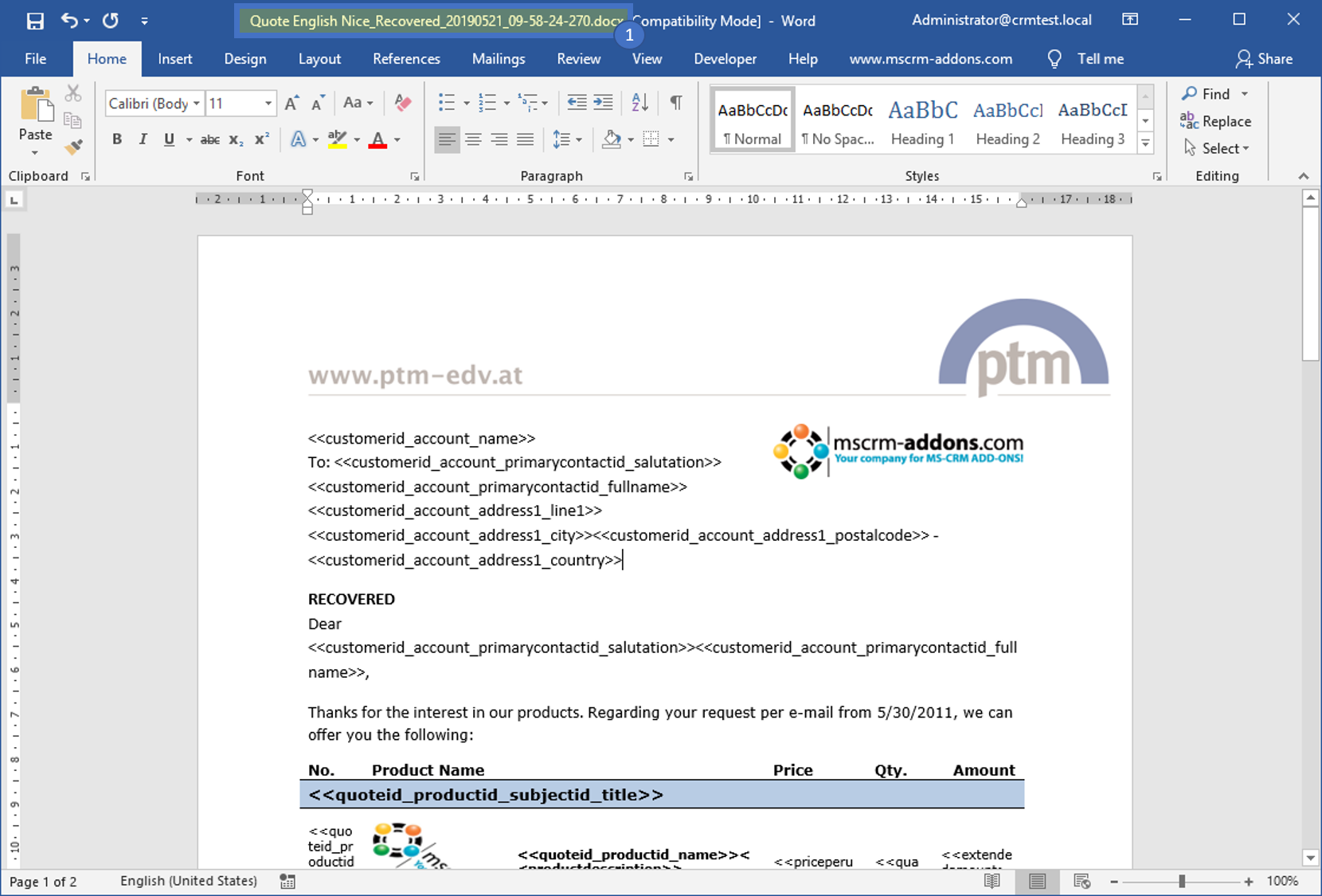Open Ribbon Display Options icon
The height and width of the screenshot is (896, 1322).
pyautogui.click(x=1130, y=20)
